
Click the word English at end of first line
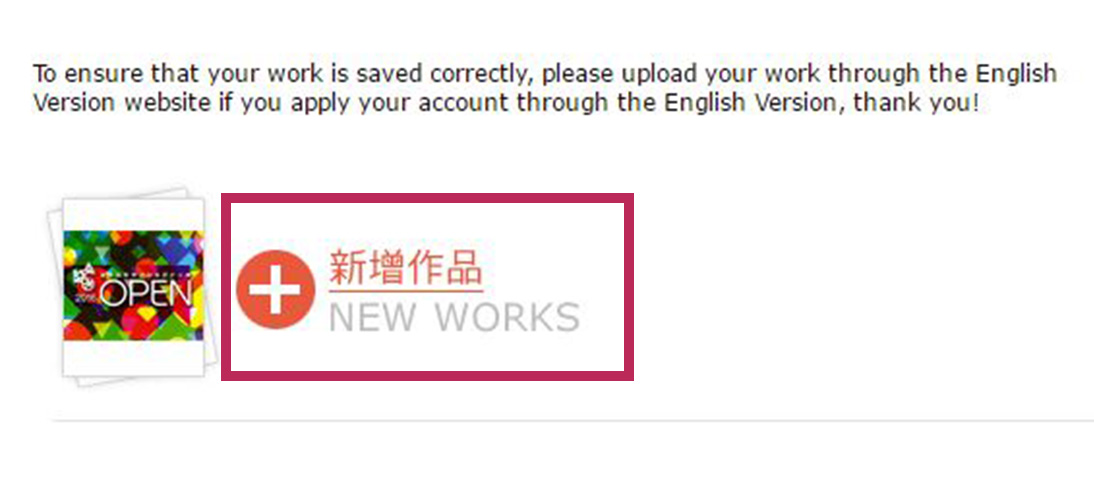tap(1017, 73)
